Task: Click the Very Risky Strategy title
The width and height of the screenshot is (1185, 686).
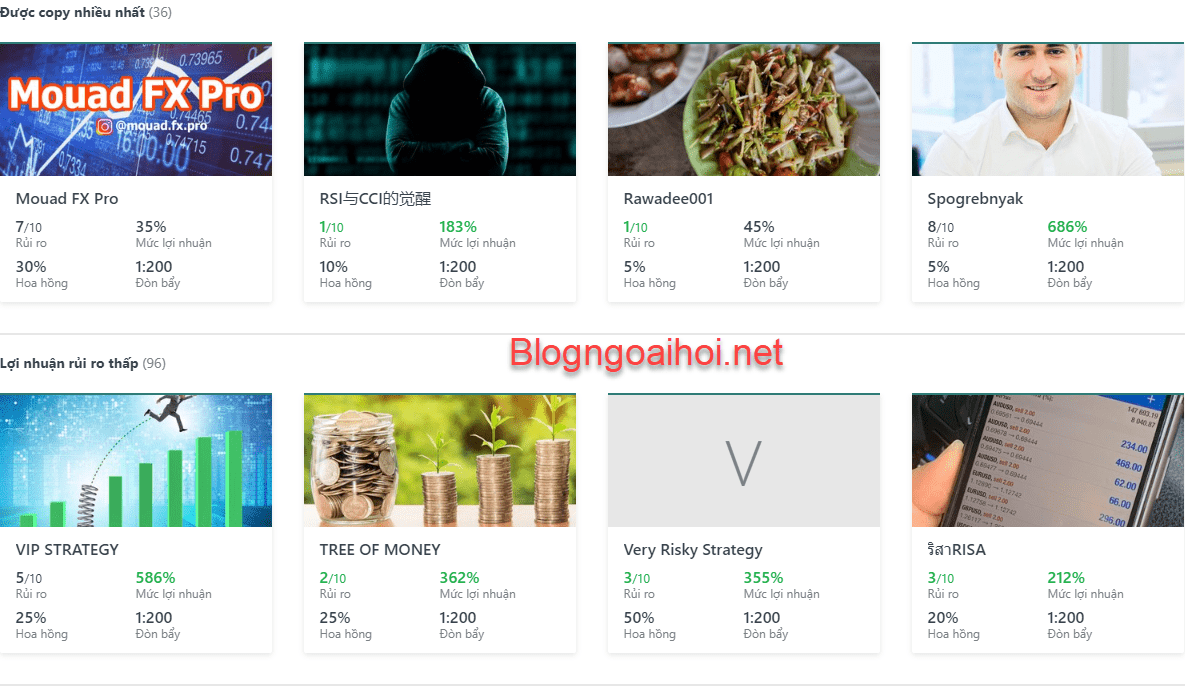Action: [693, 550]
